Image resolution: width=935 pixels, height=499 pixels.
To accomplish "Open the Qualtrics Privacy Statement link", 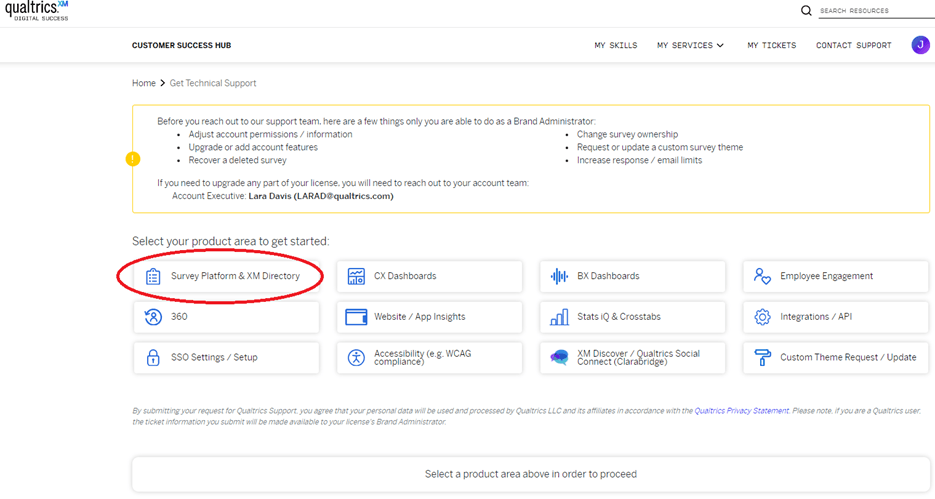I will [741, 411].
